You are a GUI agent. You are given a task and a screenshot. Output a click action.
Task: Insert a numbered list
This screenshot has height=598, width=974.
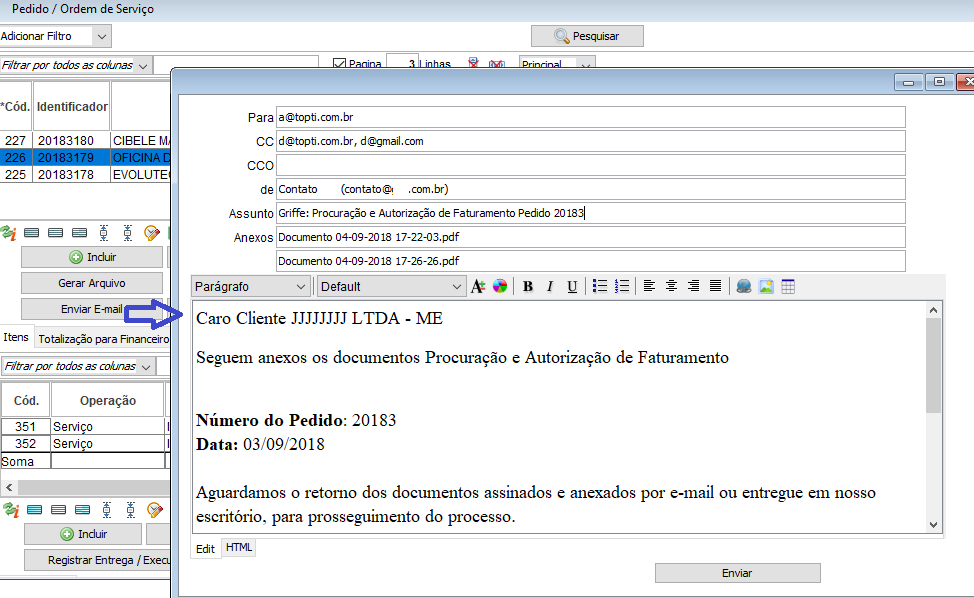pyautogui.click(x=622, y=286)
